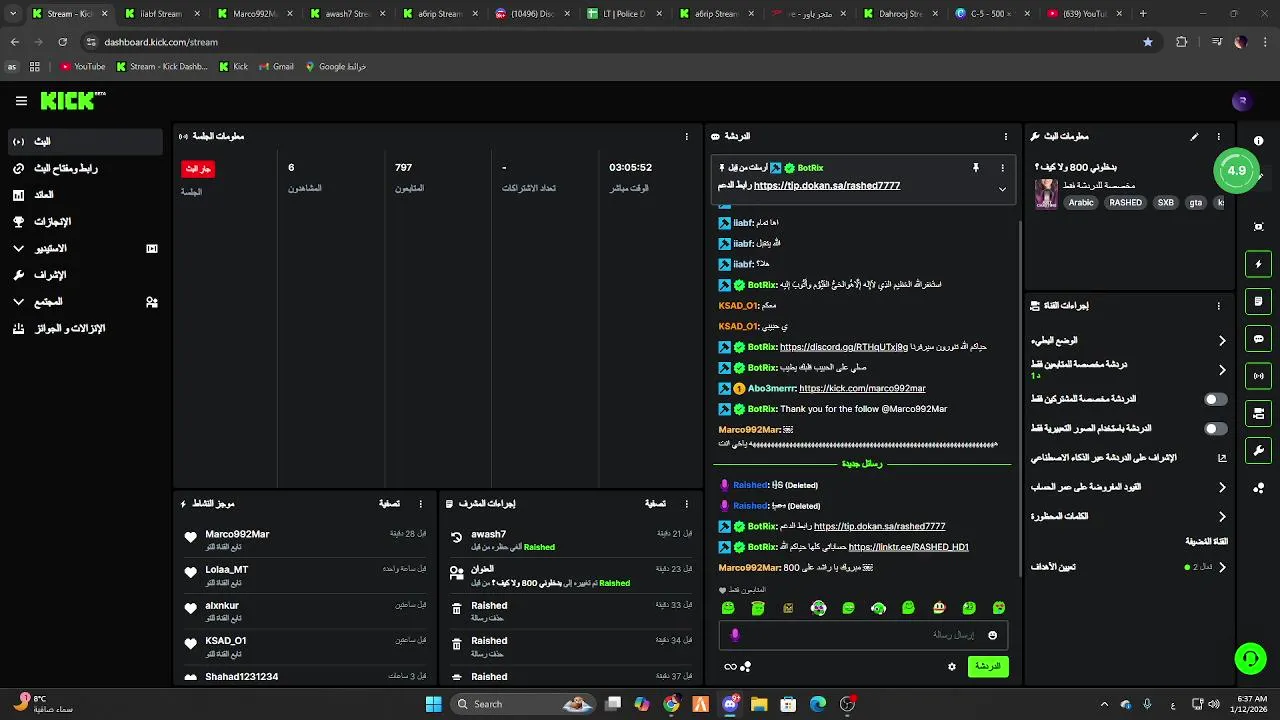
Task: Open pinned message three-dot options
Action: click(x=1002, y=168)
